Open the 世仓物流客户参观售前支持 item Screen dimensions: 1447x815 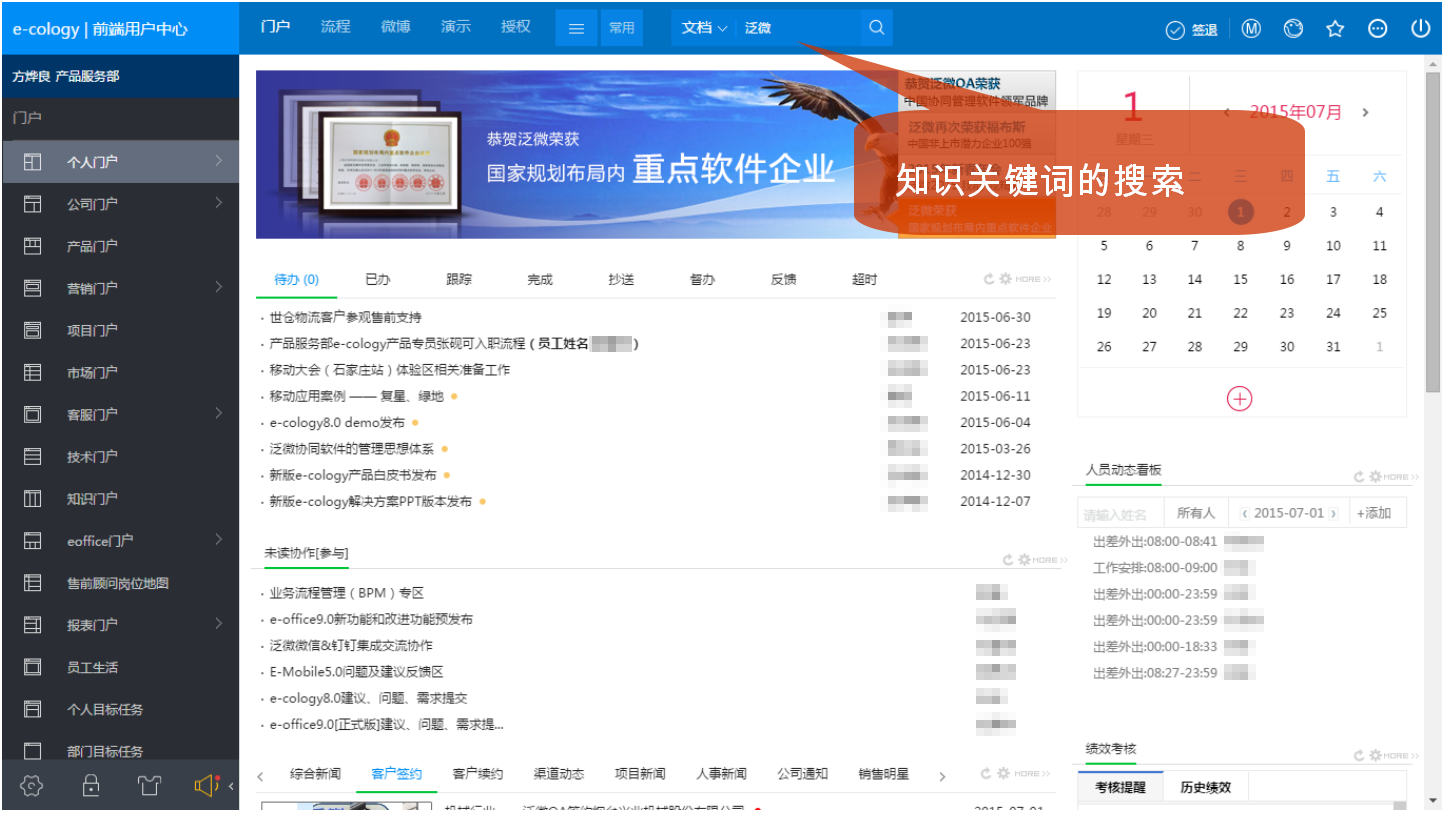click(345, 318)
